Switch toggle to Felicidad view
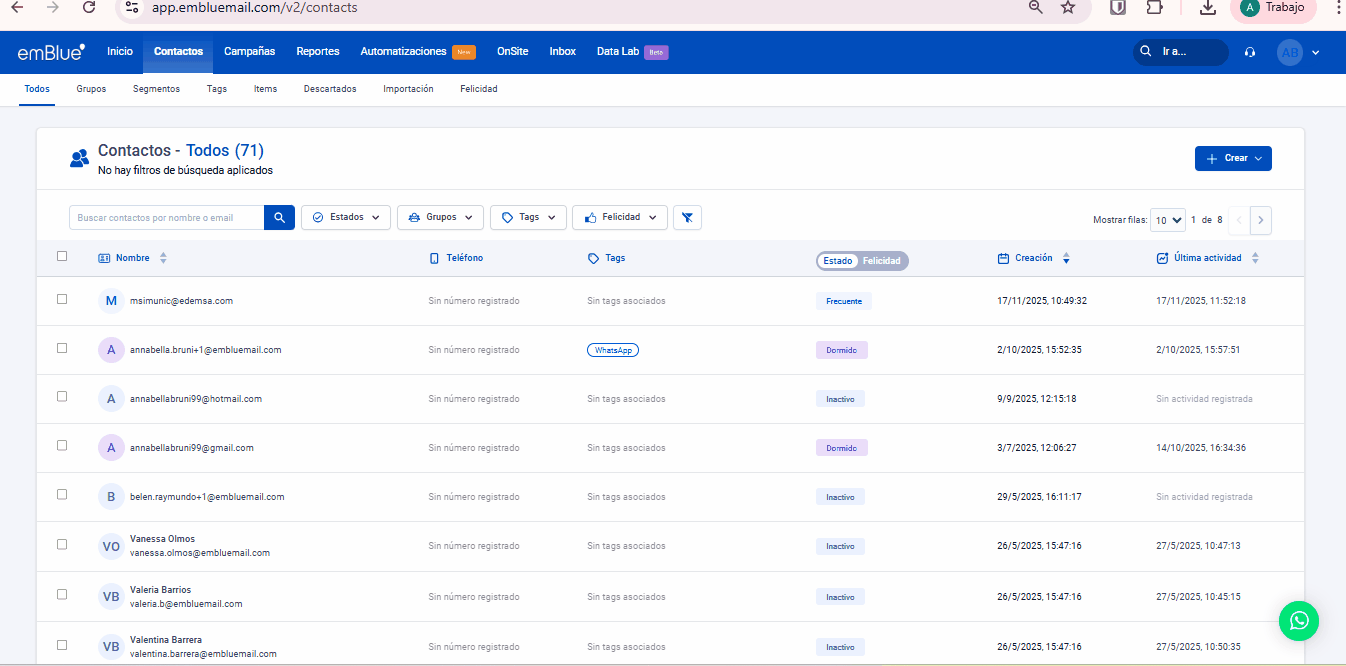Image resolution: width=1346 pixels, height=666 pixels. (x=881, y=261)
